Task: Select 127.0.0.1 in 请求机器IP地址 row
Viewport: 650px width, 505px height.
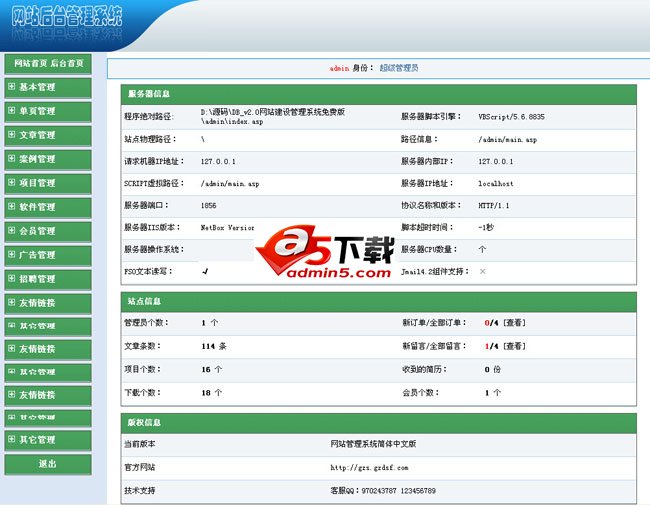Action: (218, 161)
